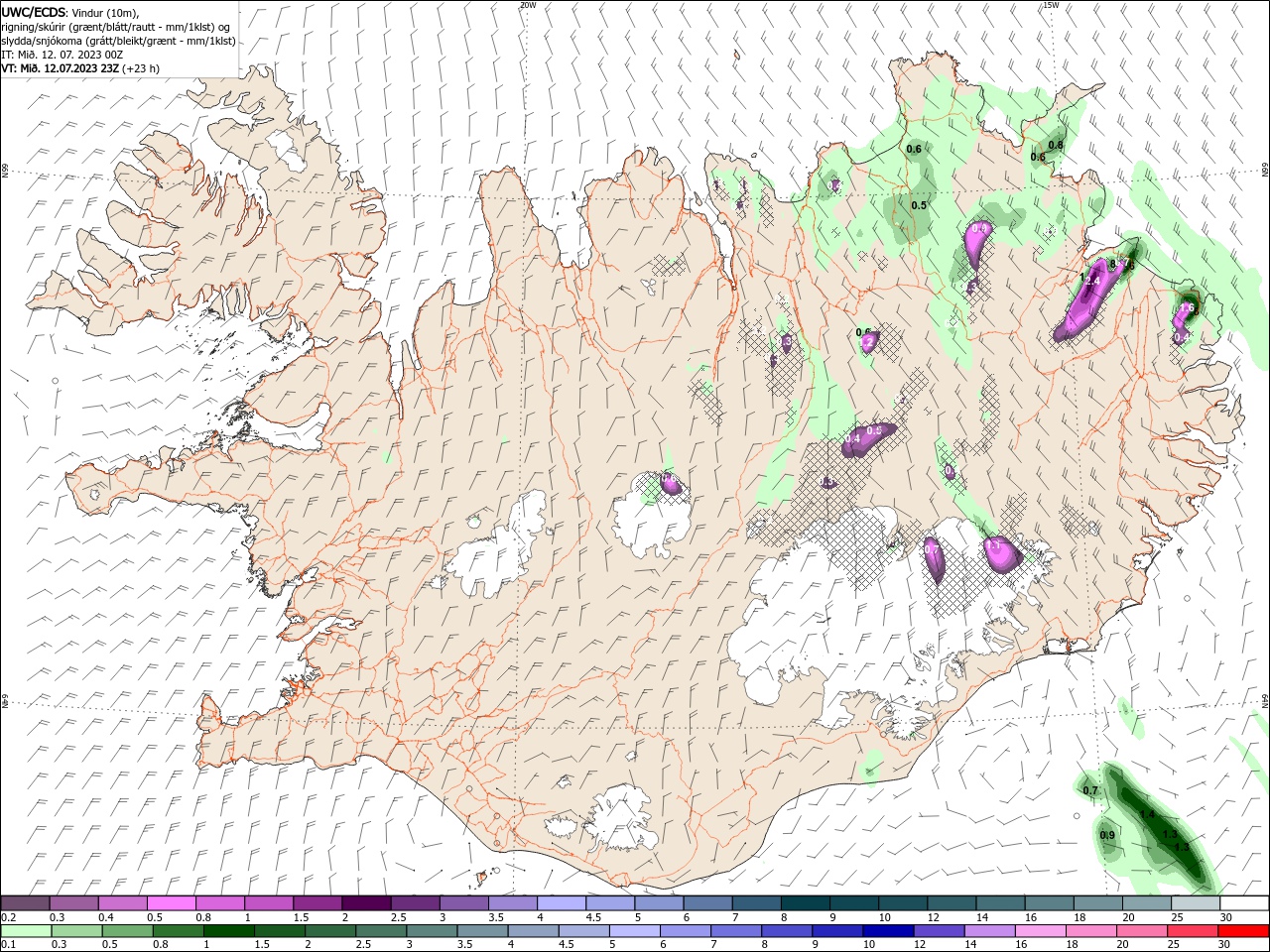Click upper legend swatch between 0.2 and 0.3
The image size is (1270, 952).
coord(25,903)
